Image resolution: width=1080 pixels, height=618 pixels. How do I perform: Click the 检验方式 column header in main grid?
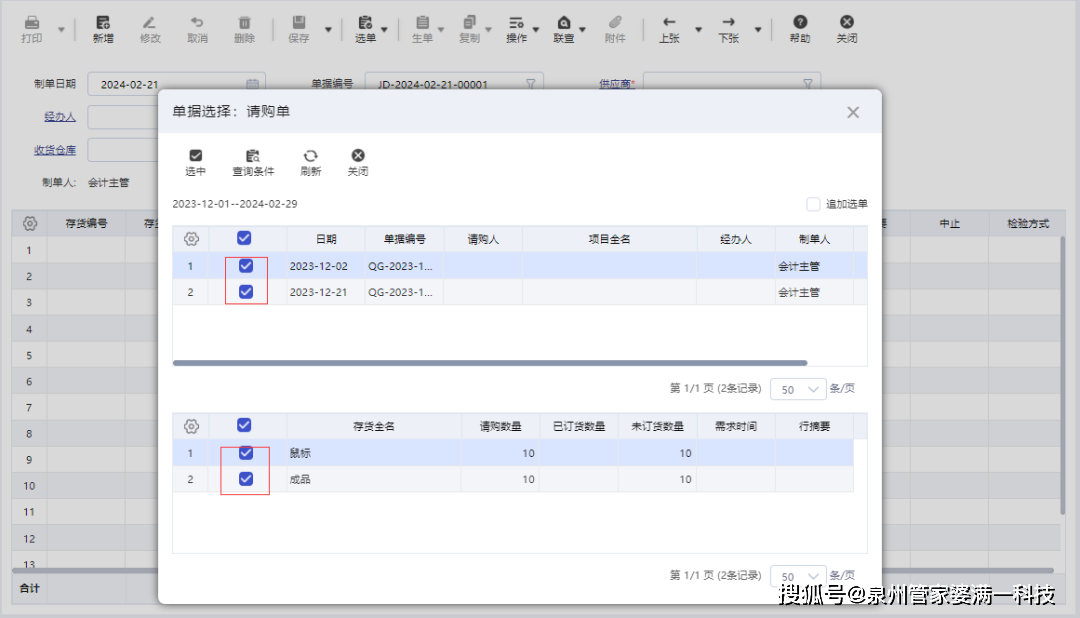[x=1027, y=223]
